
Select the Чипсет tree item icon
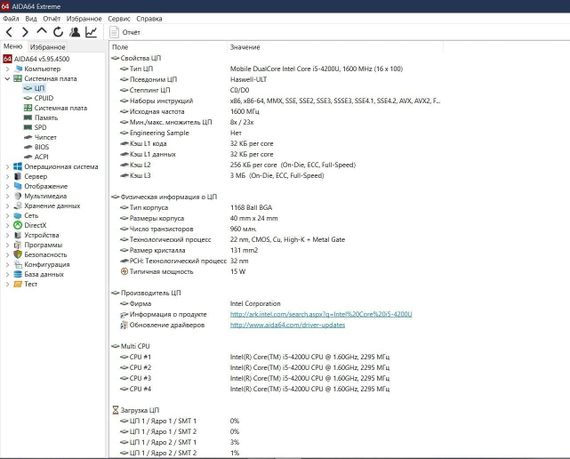28,137
